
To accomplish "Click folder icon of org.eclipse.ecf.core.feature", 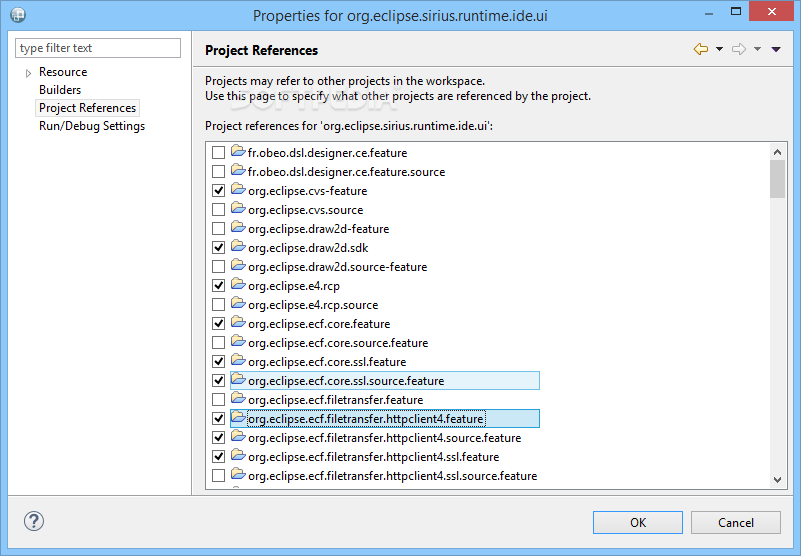I will pyautogui.click(x=238, y=321).
